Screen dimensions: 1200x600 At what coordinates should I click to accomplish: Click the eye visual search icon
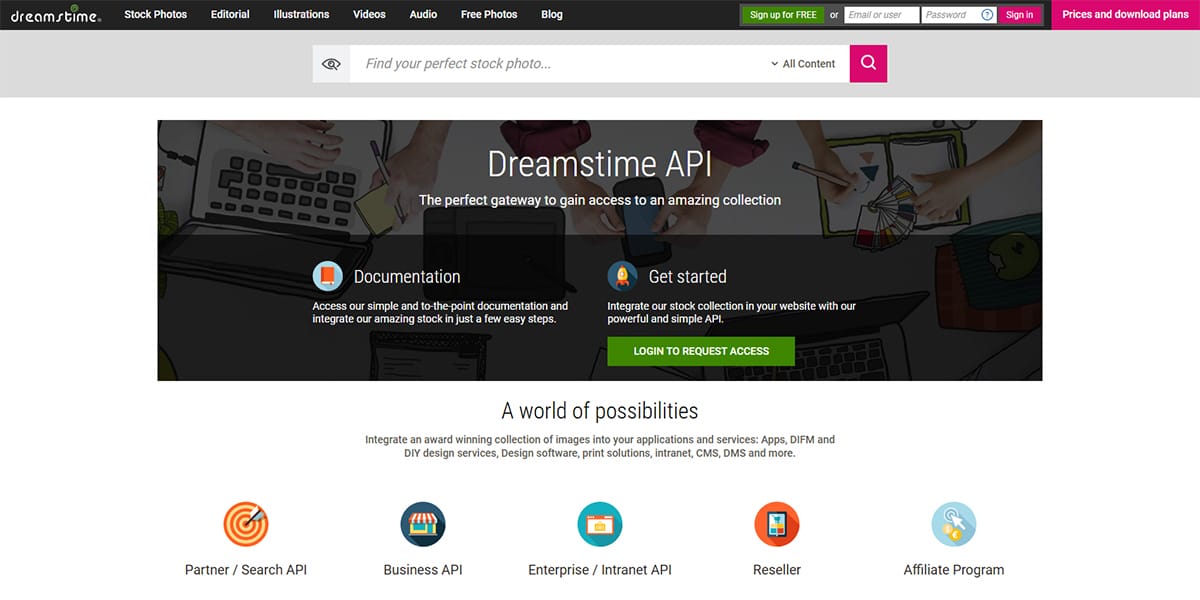click(x=331, y=64)
